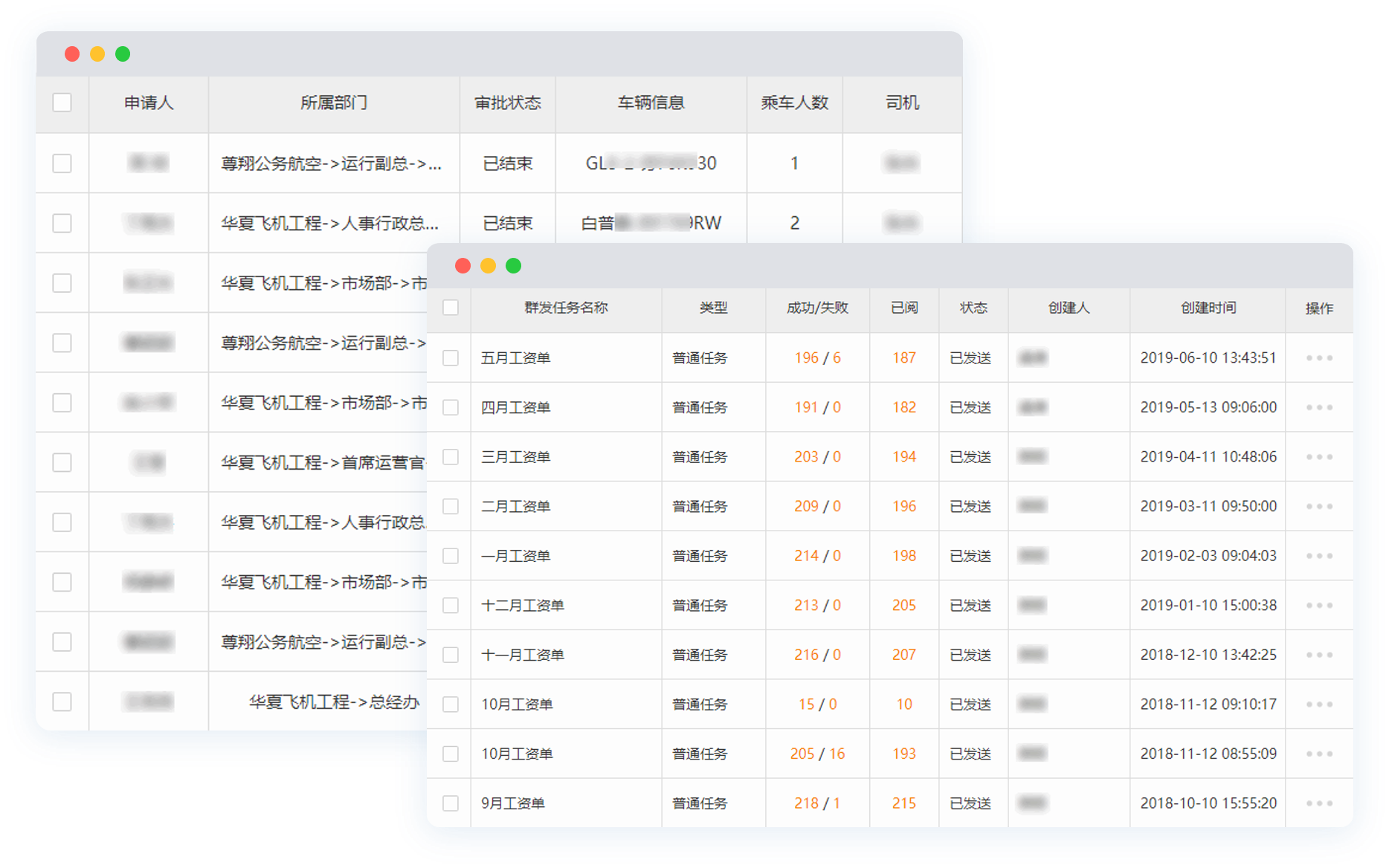Click 已阅 column header
Screen dimensions: 1389x868
[x=904, y=308]
